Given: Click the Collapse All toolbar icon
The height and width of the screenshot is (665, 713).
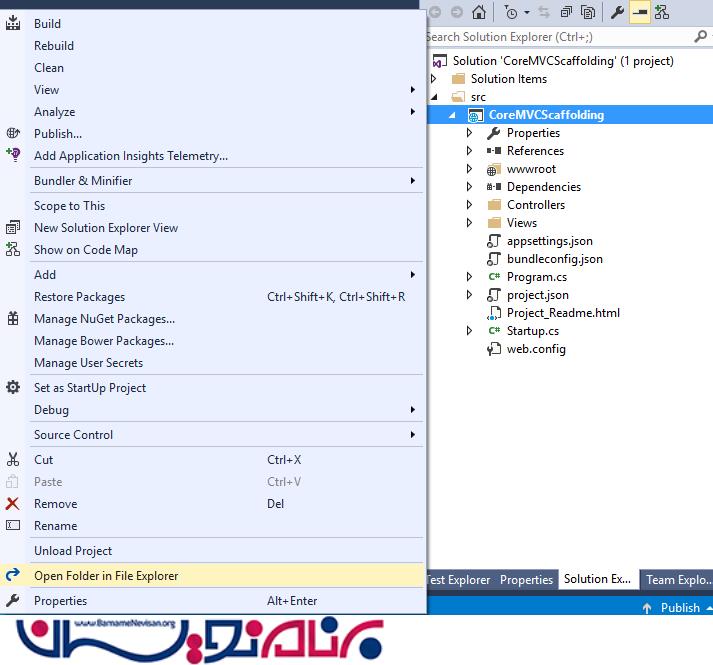Looking at the screenshot, I should coord(566,12).
